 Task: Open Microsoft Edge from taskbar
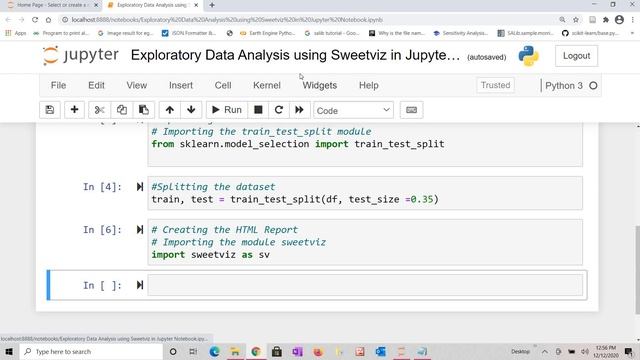(x=214, y=351)
